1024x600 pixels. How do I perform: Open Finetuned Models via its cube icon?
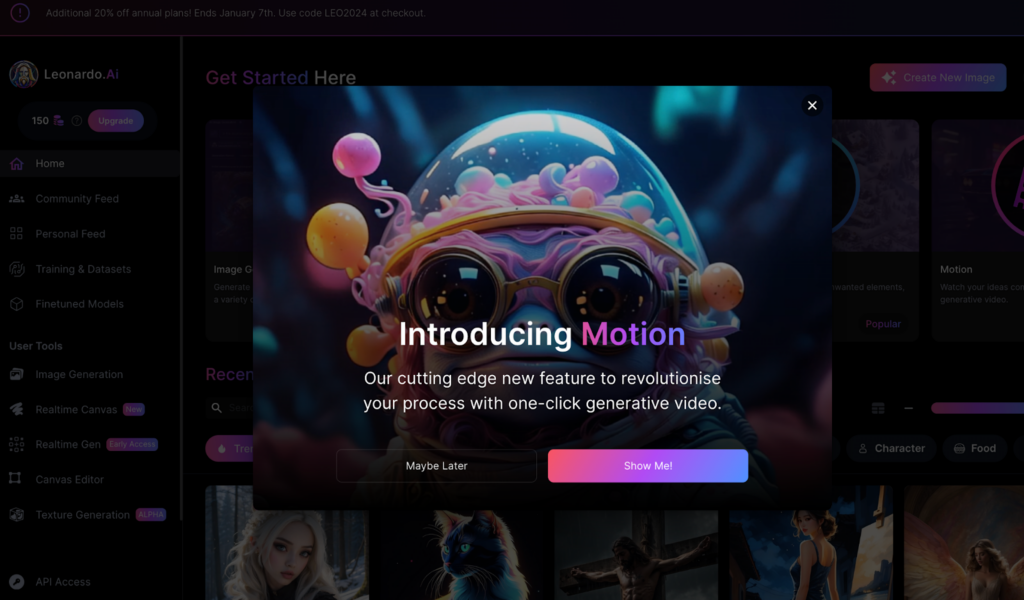16,304
